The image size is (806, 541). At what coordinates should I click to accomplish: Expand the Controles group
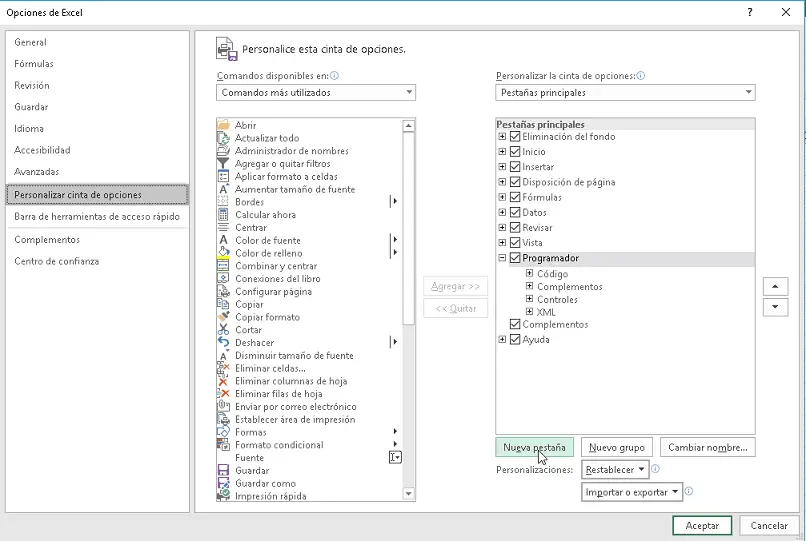tap(529, 299)
